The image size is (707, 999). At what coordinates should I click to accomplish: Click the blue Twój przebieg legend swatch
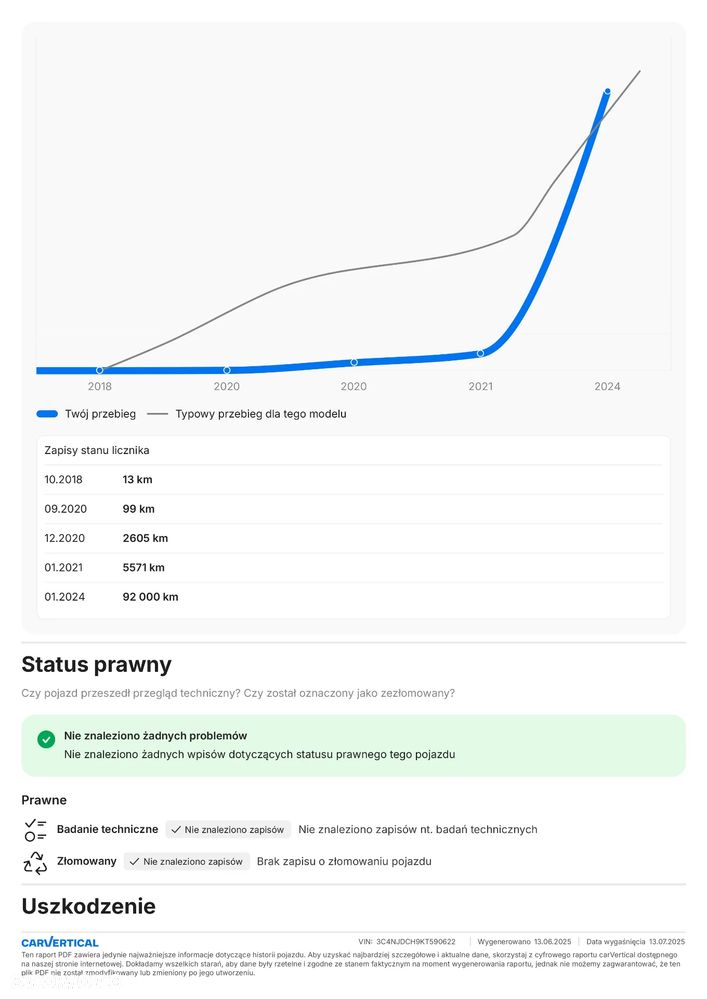(47, 413)
